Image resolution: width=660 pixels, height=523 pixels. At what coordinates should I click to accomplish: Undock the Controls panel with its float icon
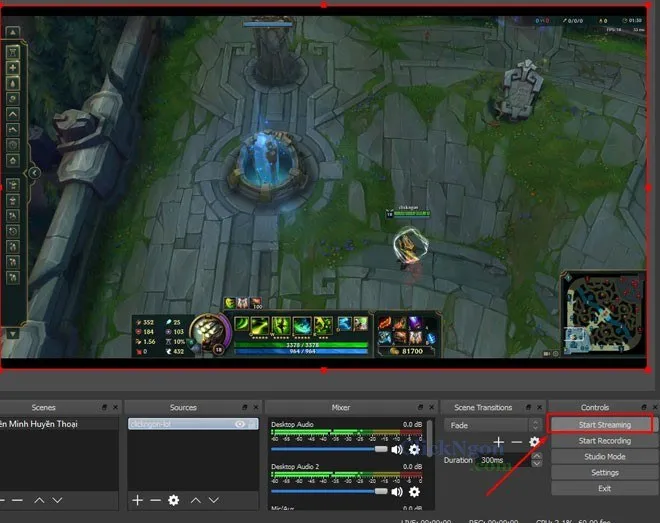click(644, 407)
